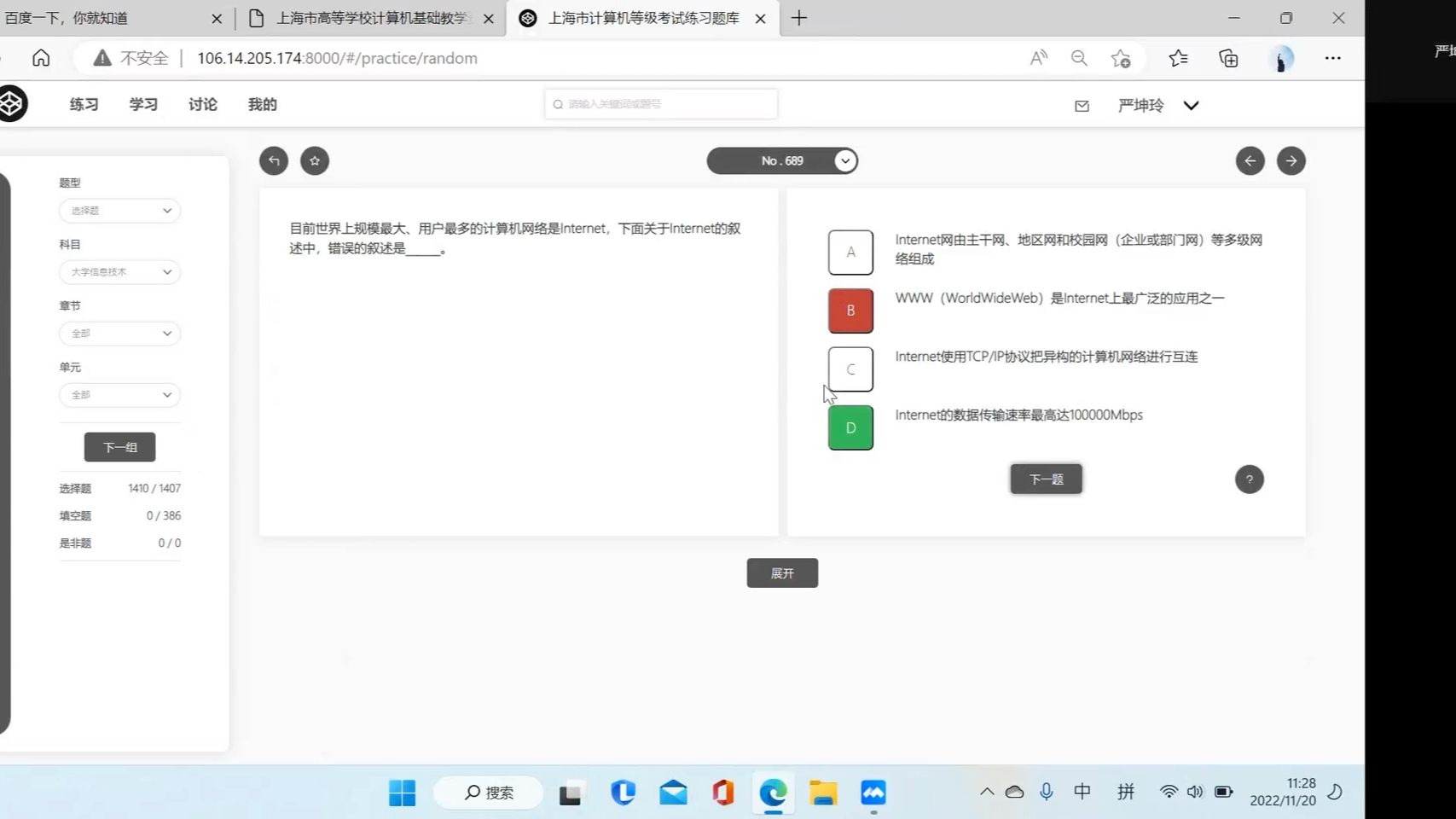Launch Microsoft Edge from the taskbar
Image resolution: width=1456 pixels, height=819 pixels.
coord(773,793)
